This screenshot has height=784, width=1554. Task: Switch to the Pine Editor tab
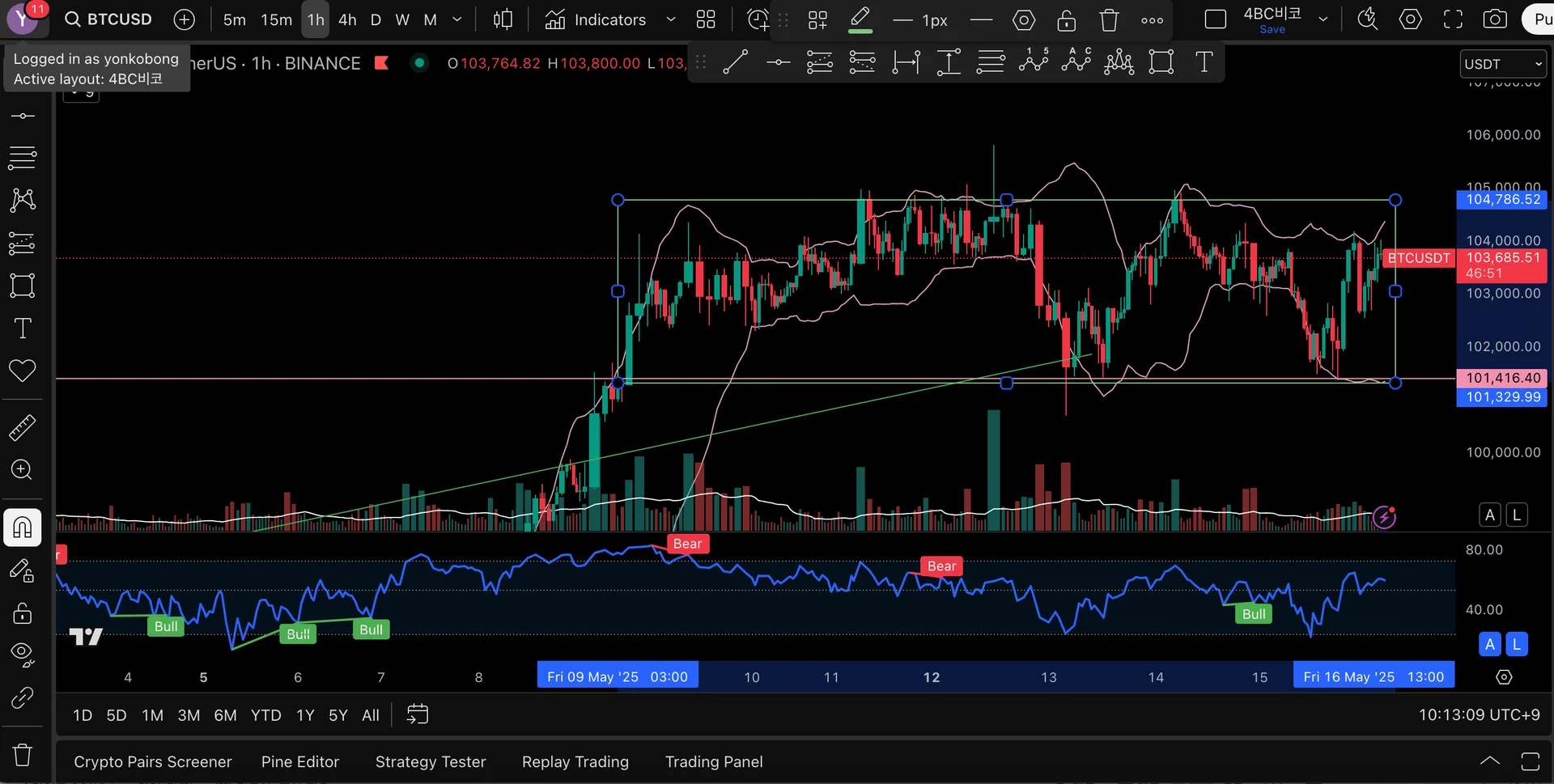coord(300,761)
